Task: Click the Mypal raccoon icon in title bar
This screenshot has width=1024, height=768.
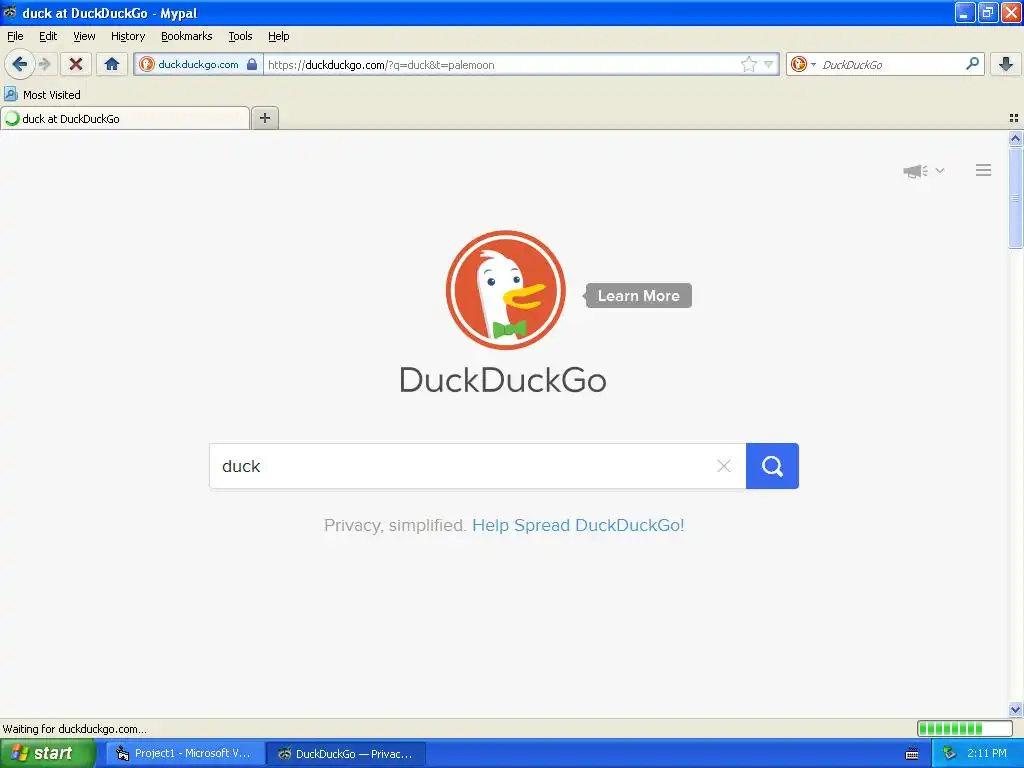Action: click(9, 12)
